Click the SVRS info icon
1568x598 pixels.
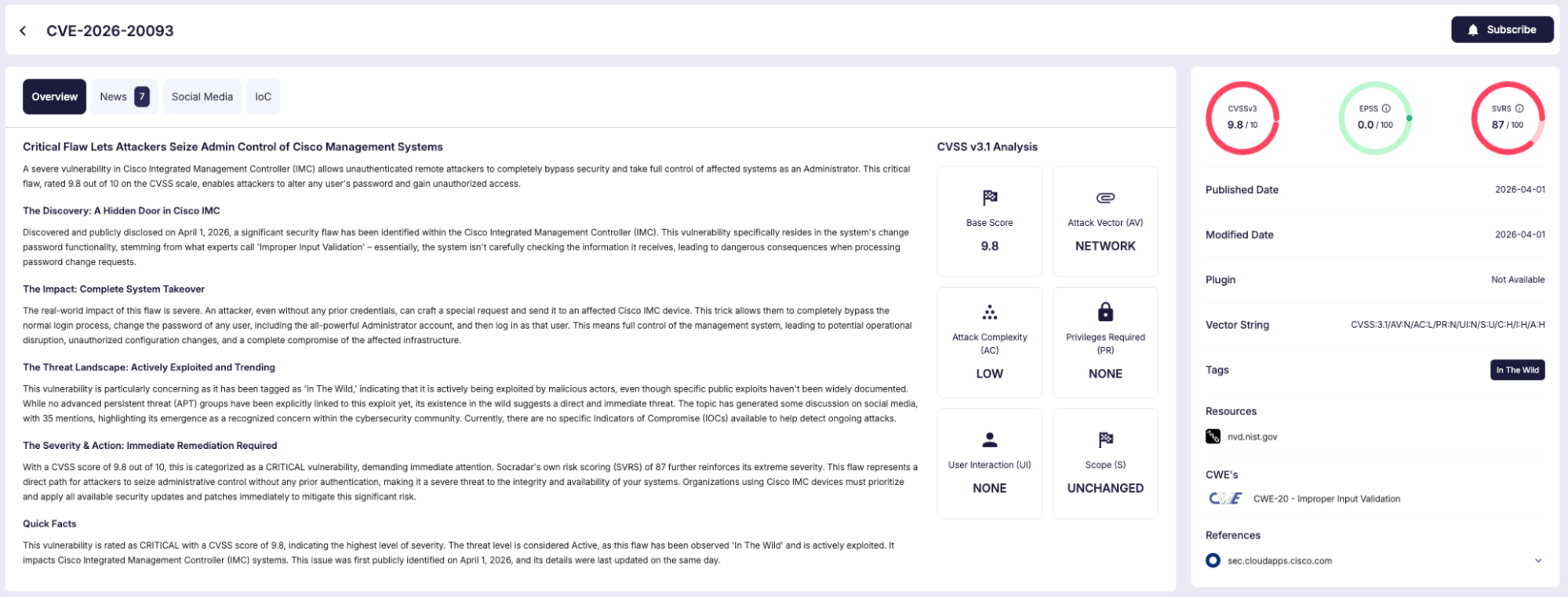(1519, 108)
